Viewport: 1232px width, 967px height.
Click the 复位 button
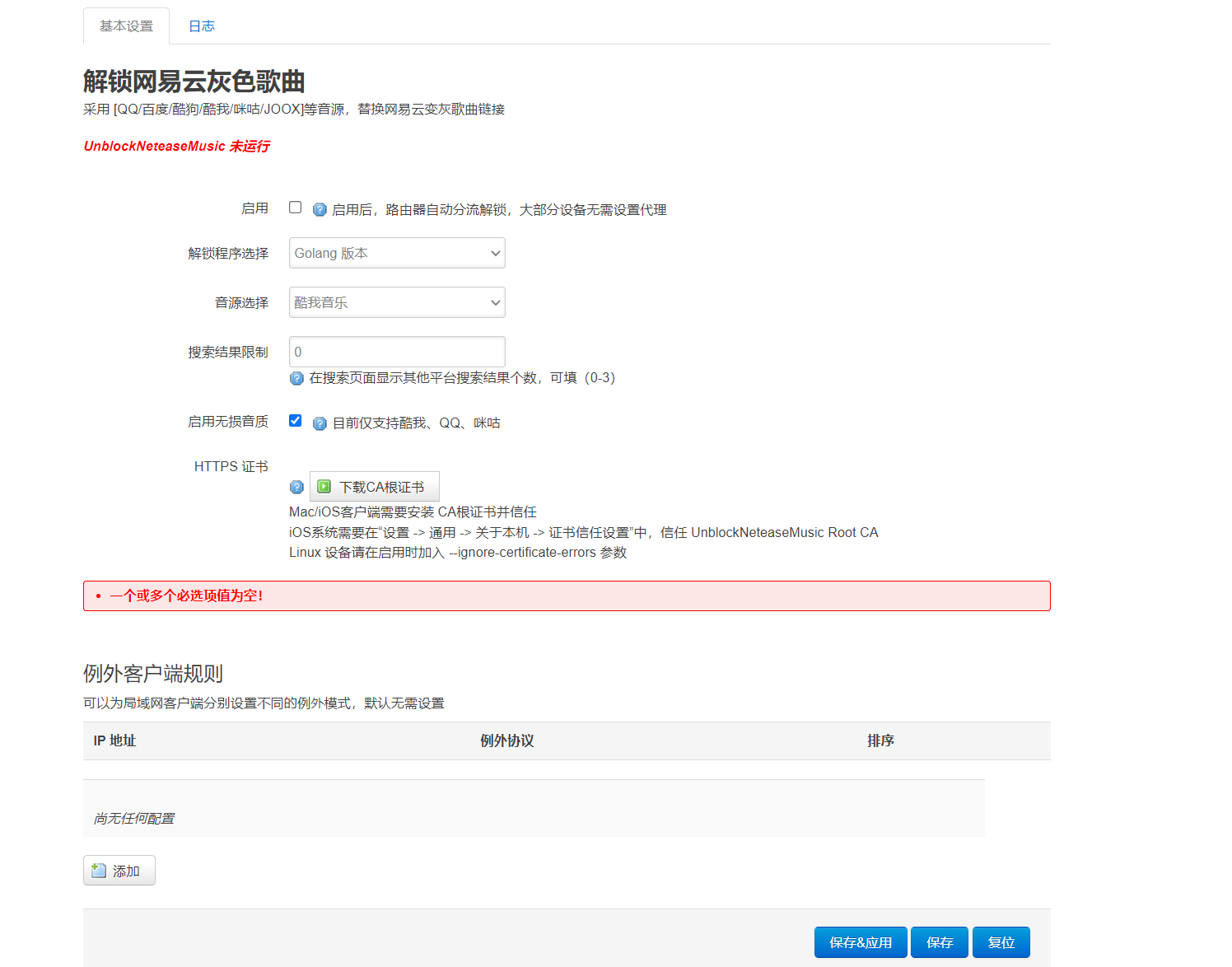tap(1001, 941)
